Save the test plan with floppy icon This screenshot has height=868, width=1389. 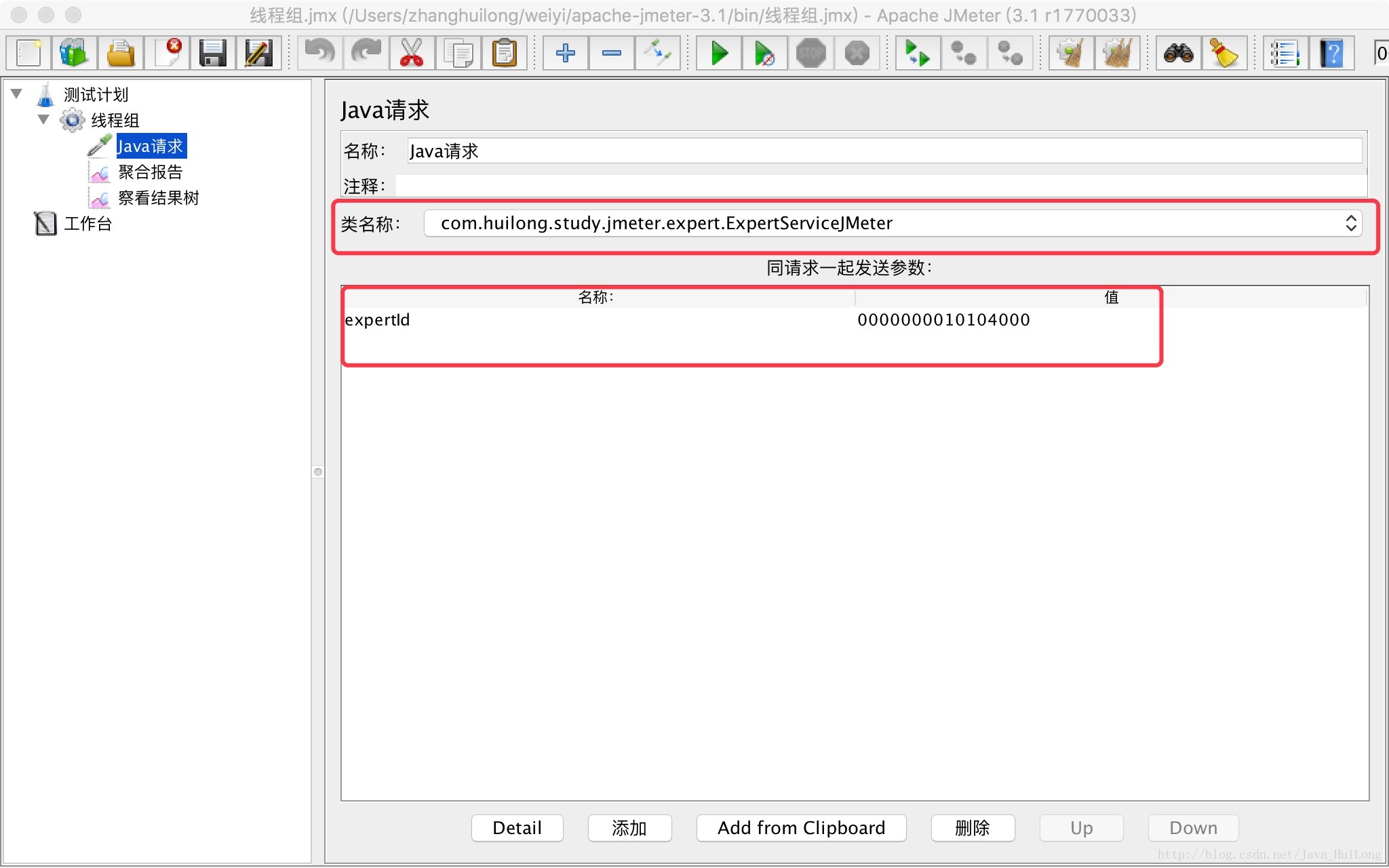tap(212, 53)
